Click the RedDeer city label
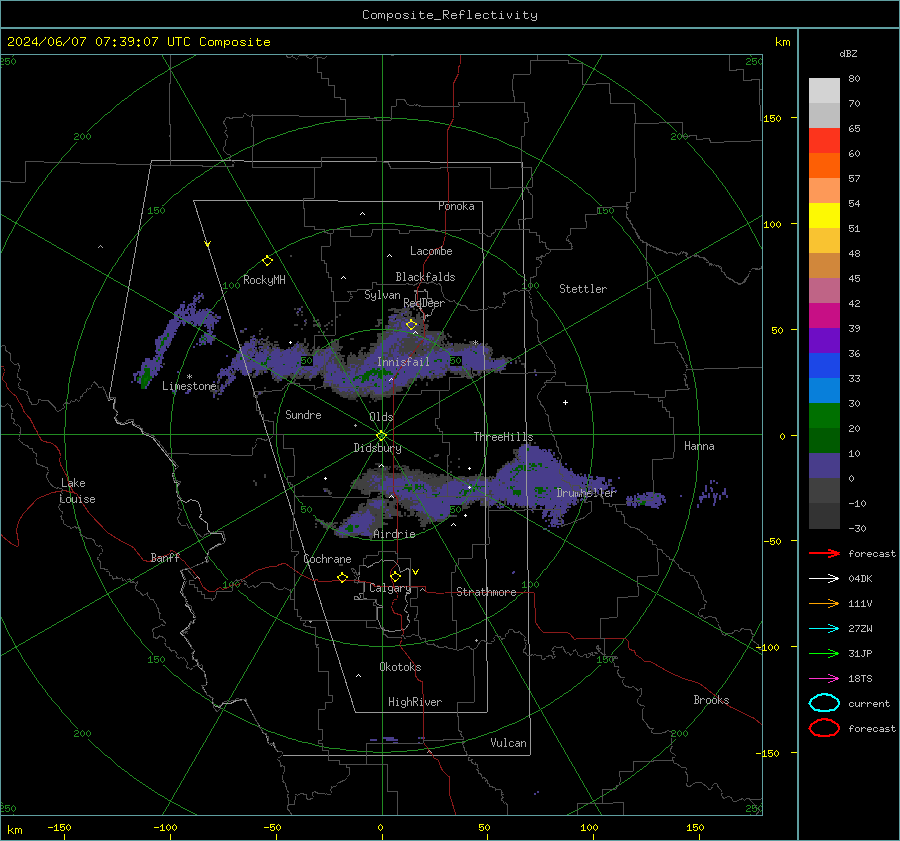Image resolution: width=900 pixels, height=841 pixels. pyautogui.click(x=424, y=303)
